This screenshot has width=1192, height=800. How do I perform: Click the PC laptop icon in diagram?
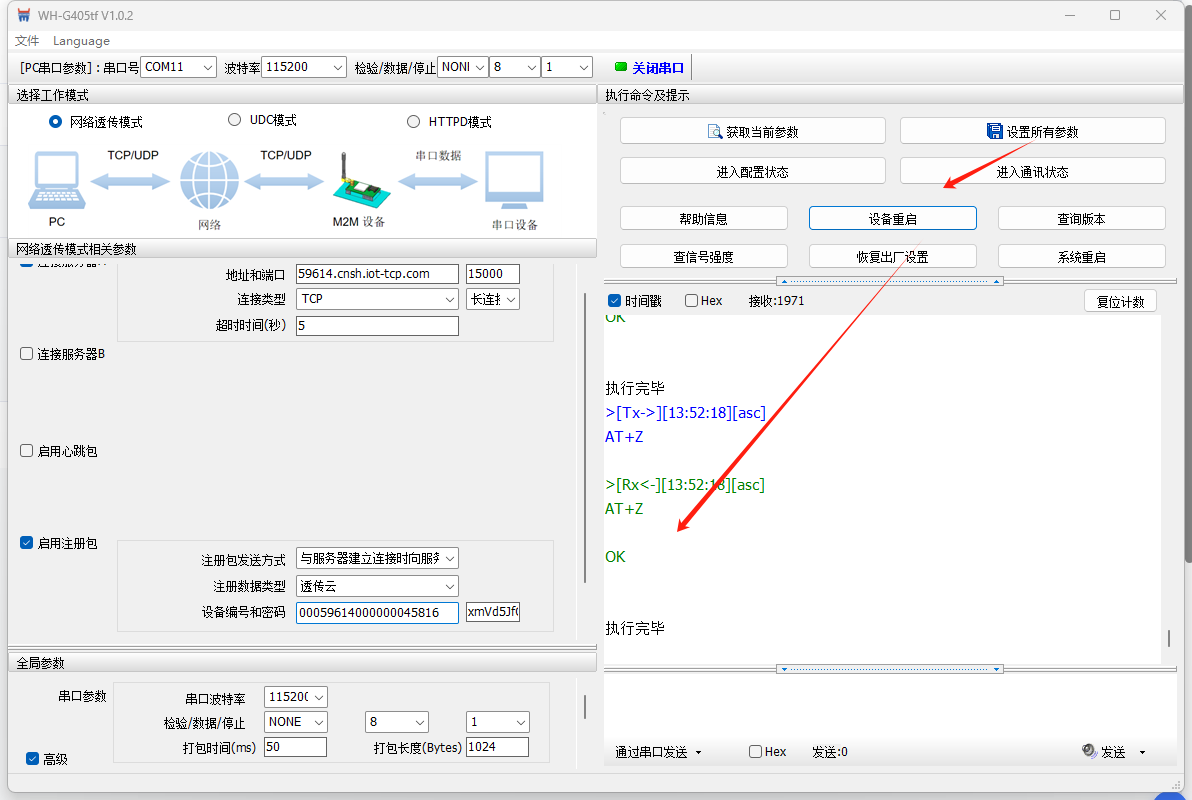point(56,181)
